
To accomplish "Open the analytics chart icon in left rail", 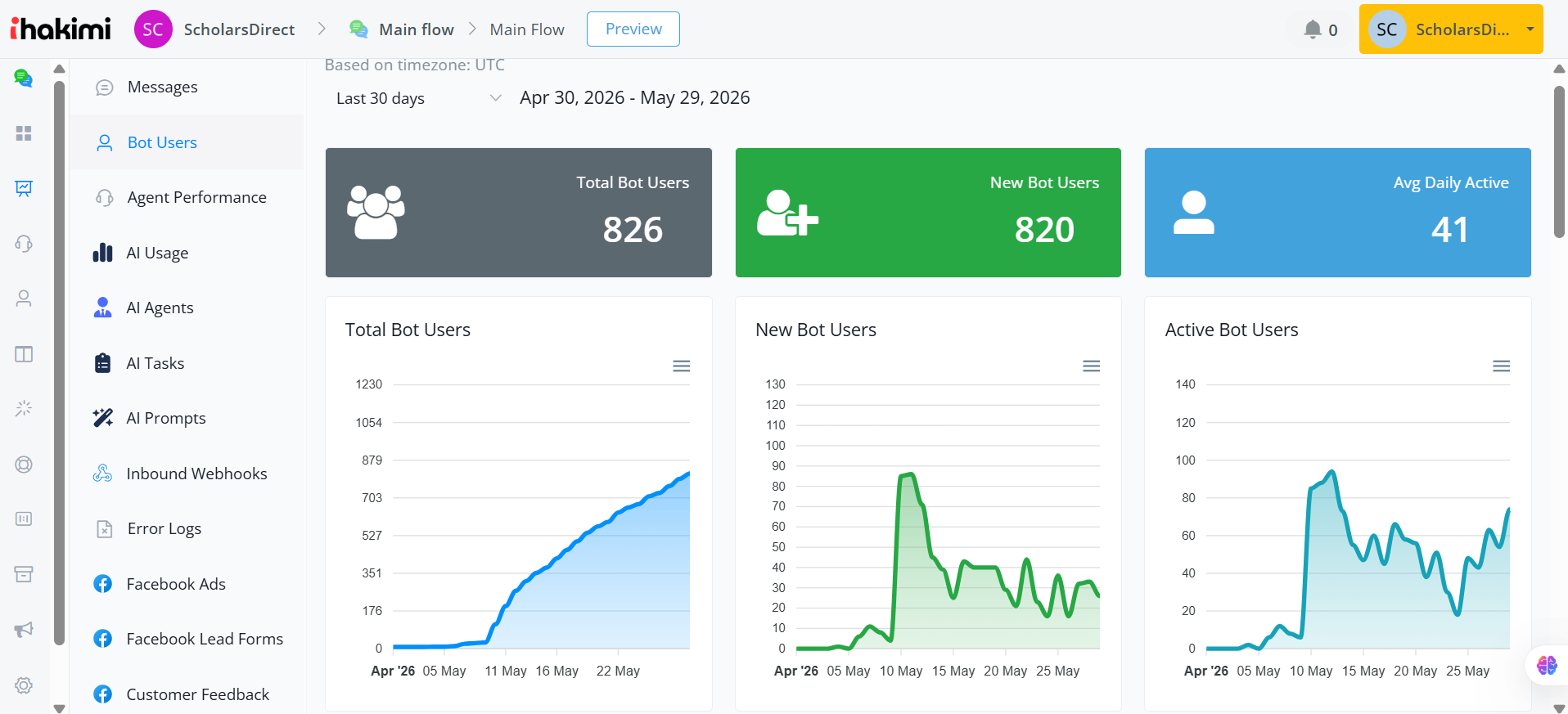I will point(24,188).
